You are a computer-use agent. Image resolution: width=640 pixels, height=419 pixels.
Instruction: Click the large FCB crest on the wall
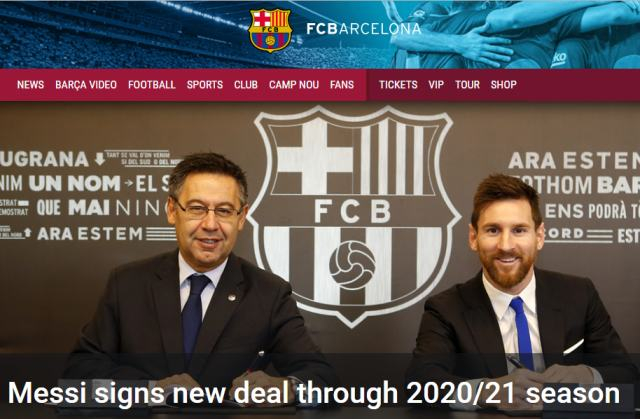[353, 216]
